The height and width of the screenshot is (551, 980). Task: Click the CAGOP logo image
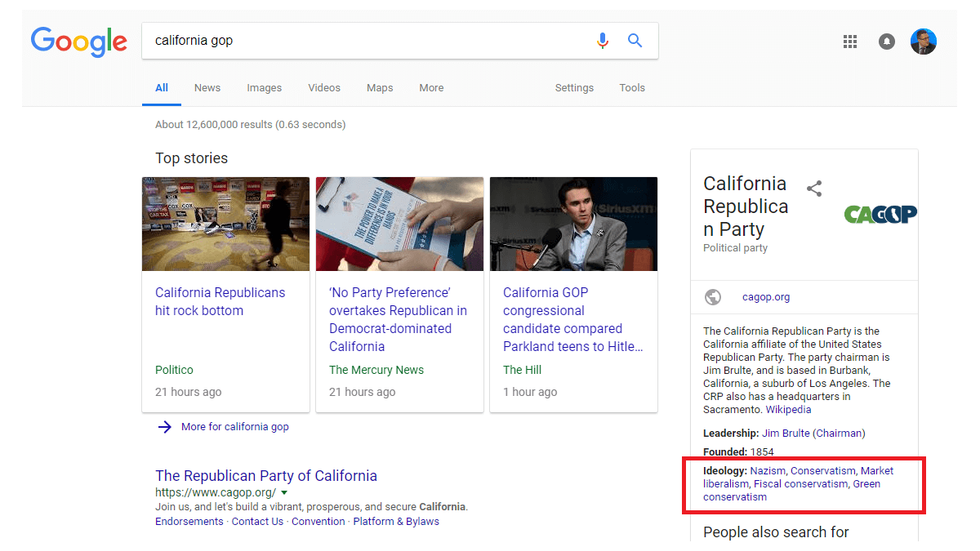880,214
